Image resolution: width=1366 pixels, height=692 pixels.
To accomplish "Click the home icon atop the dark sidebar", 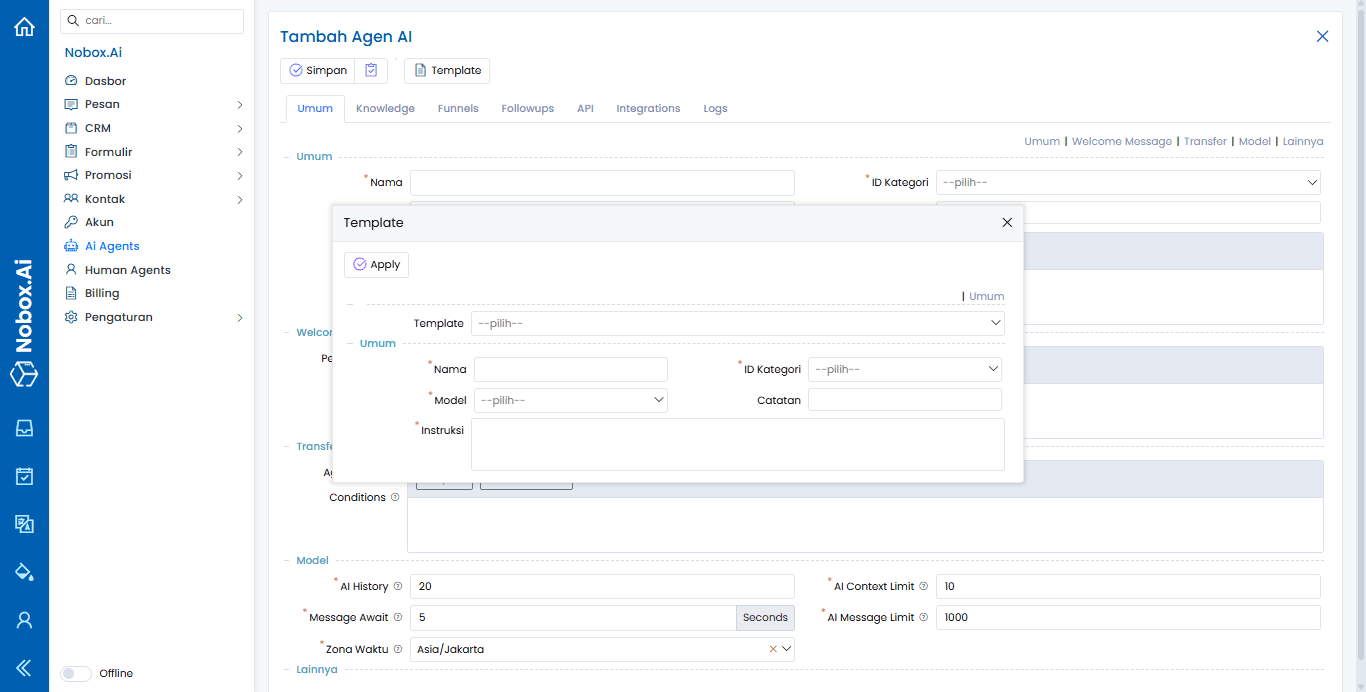I will pyautogui.click(x=24, y=26).
